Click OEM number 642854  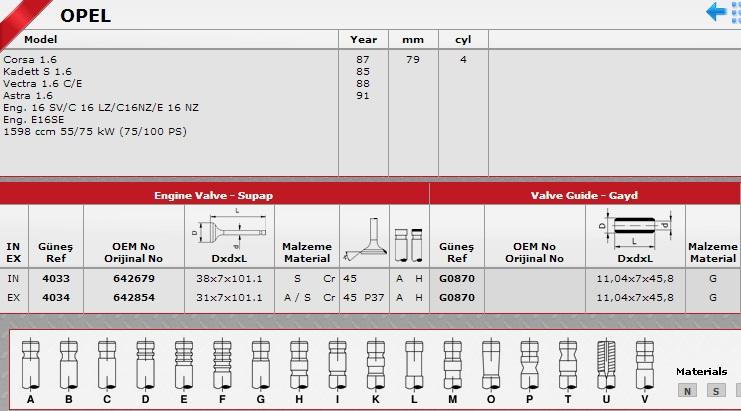click(134, 298)
